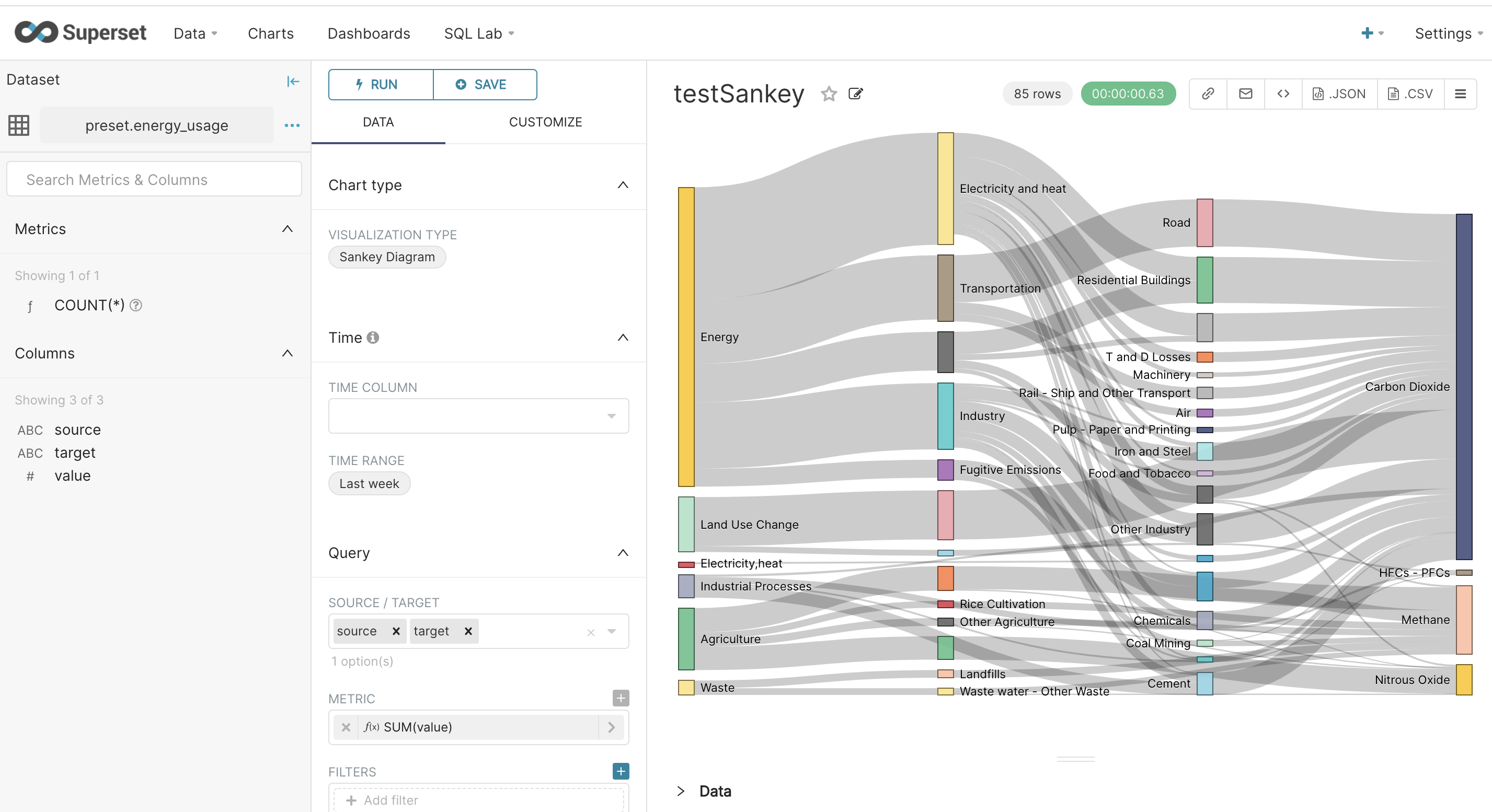
Task: Open dataset options three-dot menu
Action: point(292,125)
